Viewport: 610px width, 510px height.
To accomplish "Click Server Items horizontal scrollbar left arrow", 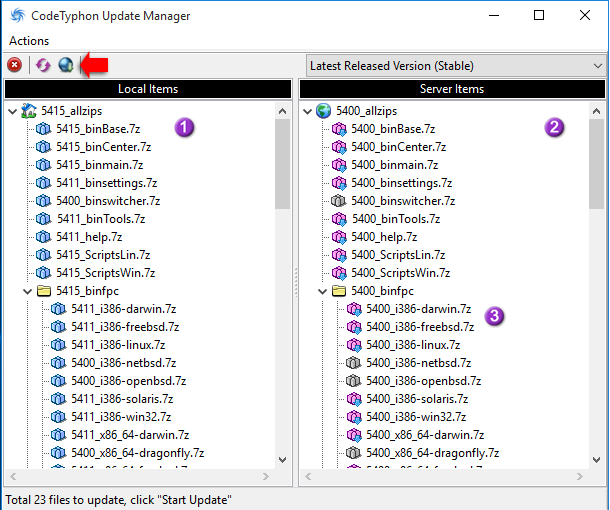I will [308, 477].
